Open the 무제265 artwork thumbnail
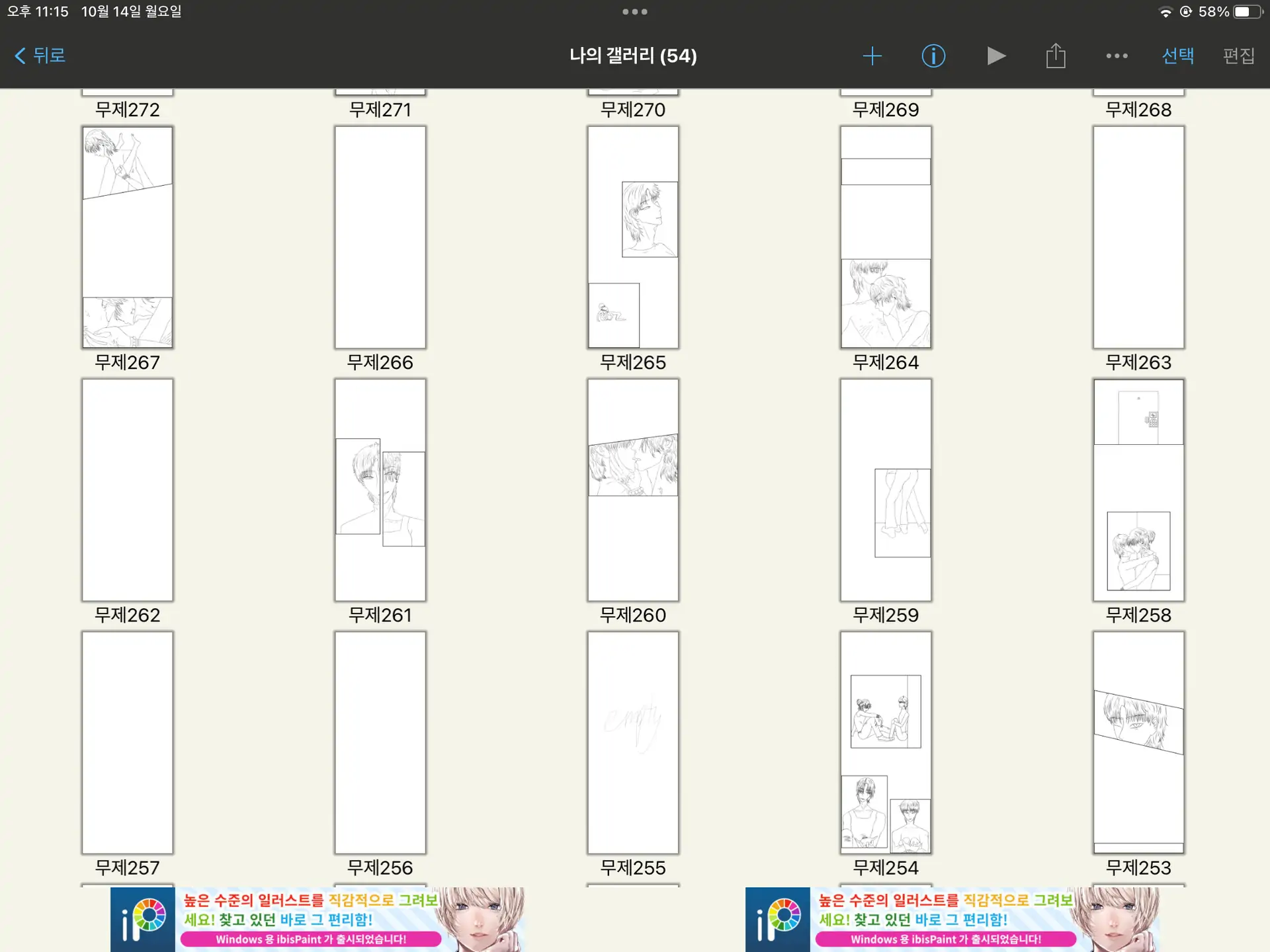Viewport: 1270px width, 952px height. [633, 237]
